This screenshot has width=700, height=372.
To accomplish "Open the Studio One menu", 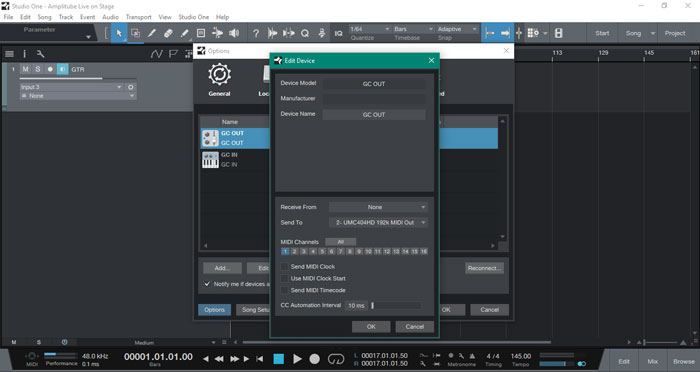I will [x=193, y=17].
